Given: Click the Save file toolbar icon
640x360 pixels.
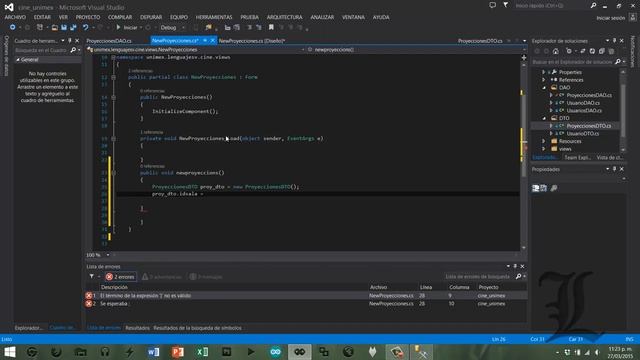Looking at the screenshot, I should coord(64,27).
